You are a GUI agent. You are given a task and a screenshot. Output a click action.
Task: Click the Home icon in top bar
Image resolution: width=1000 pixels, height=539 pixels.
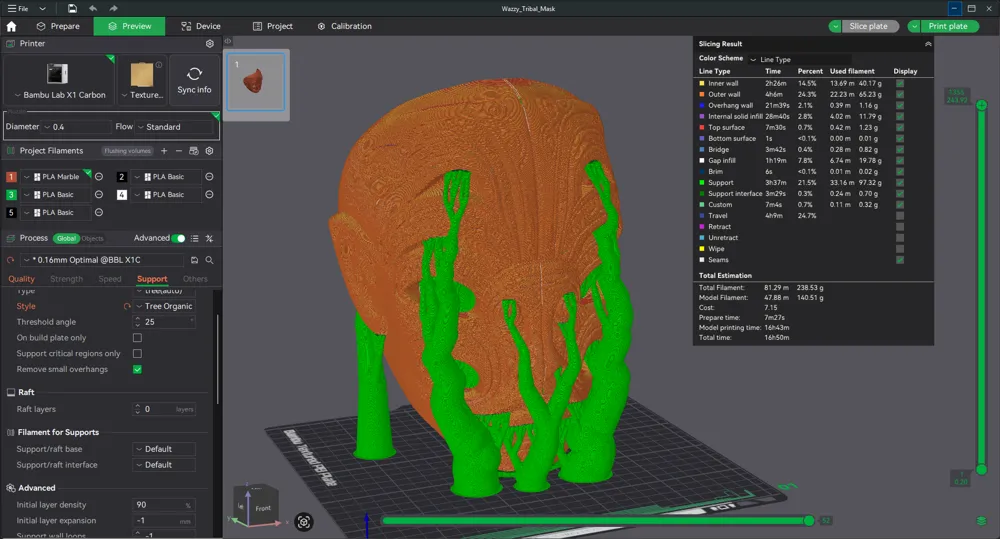point(12,26)
